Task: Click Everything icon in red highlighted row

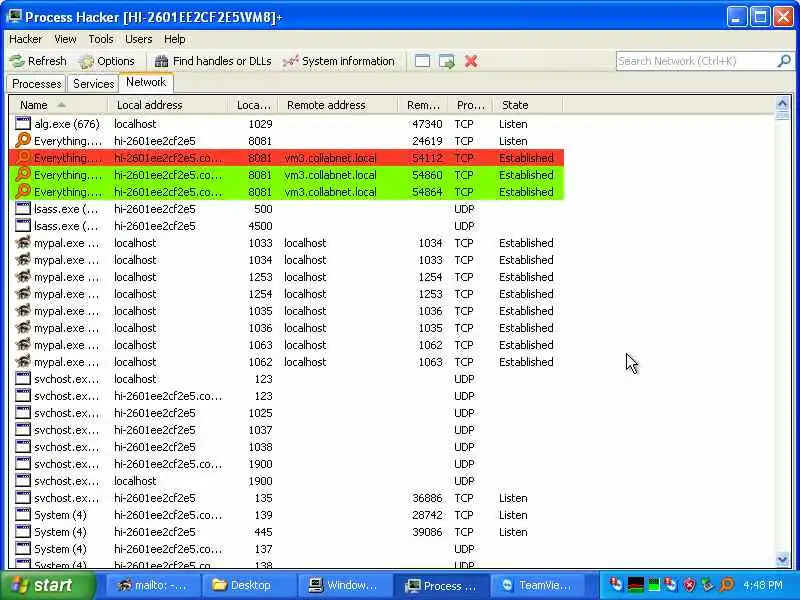Action: pyautogui.click(x=22, y=158)
